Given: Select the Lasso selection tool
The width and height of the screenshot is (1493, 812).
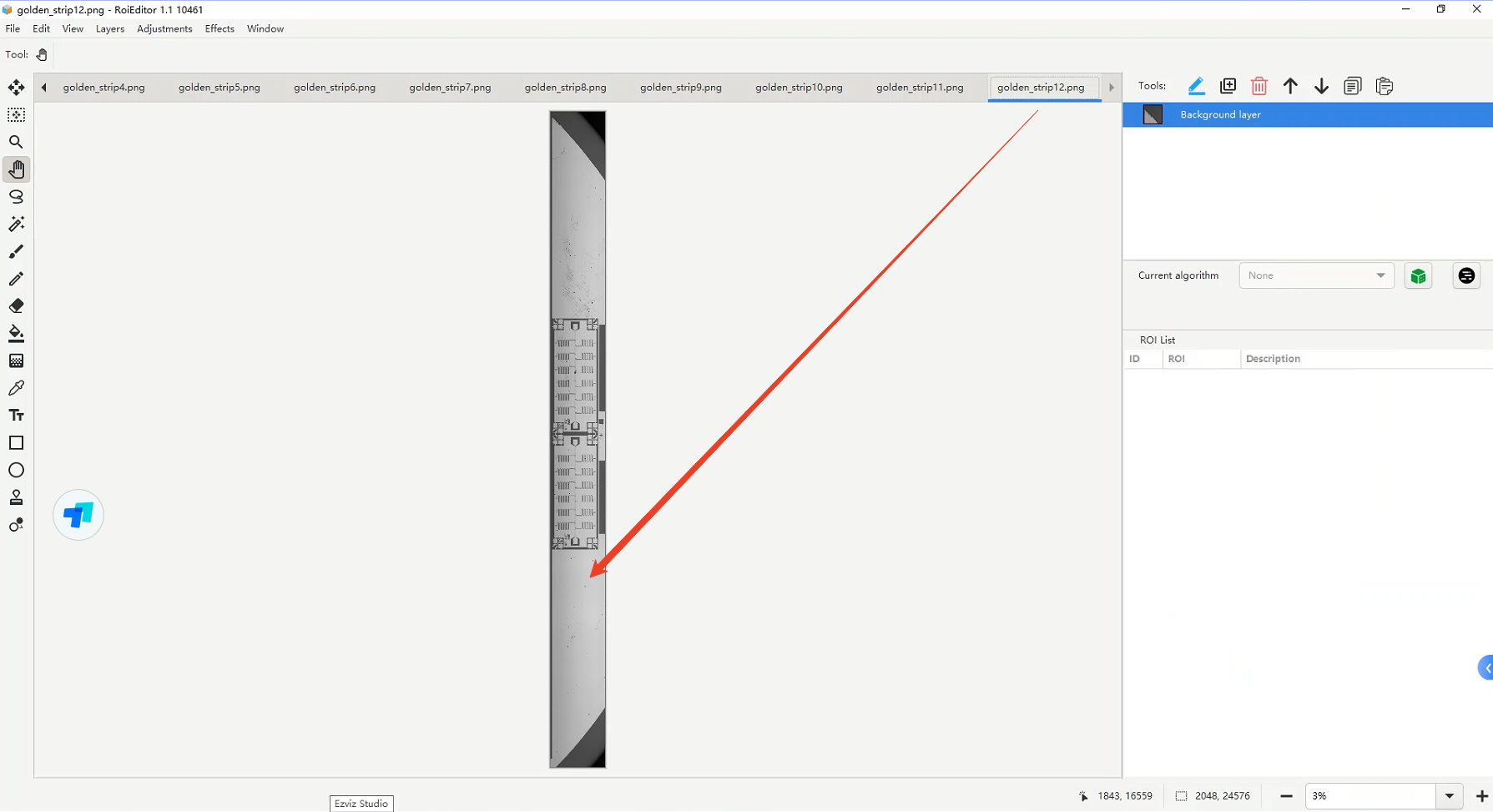Looking at the screenshot, I should pos(16,197).
